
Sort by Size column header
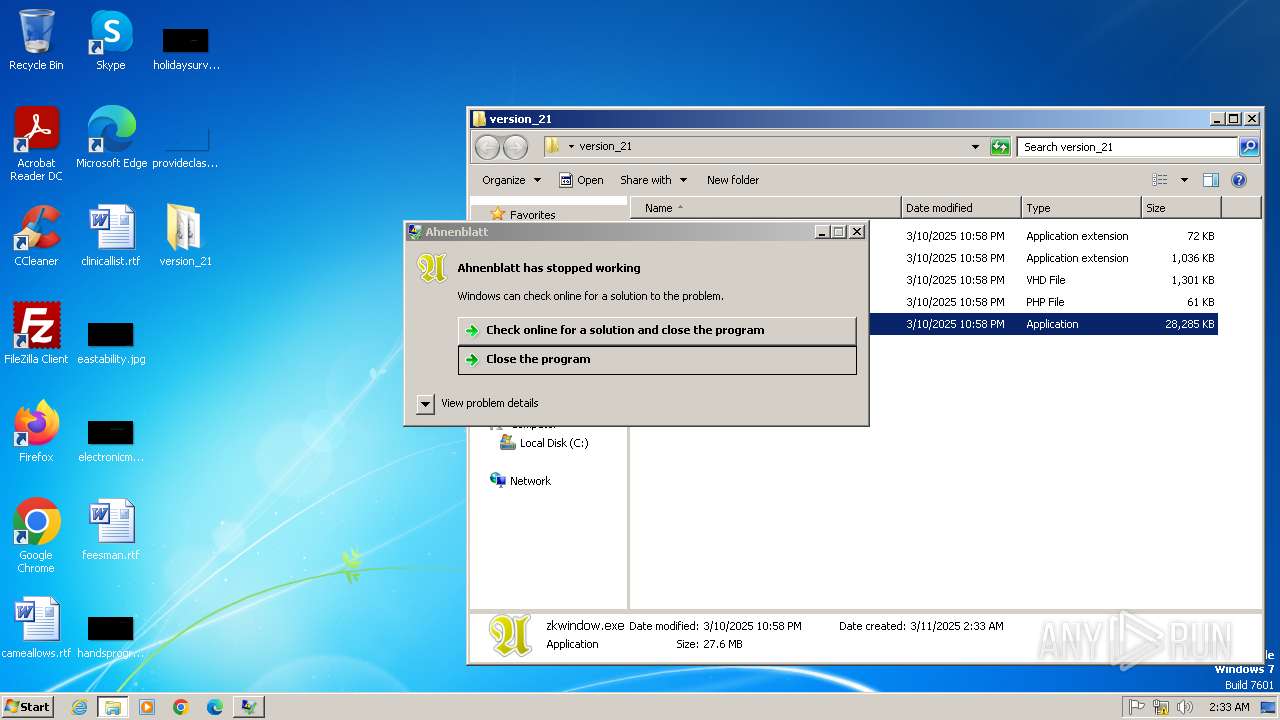point(1181,208)
